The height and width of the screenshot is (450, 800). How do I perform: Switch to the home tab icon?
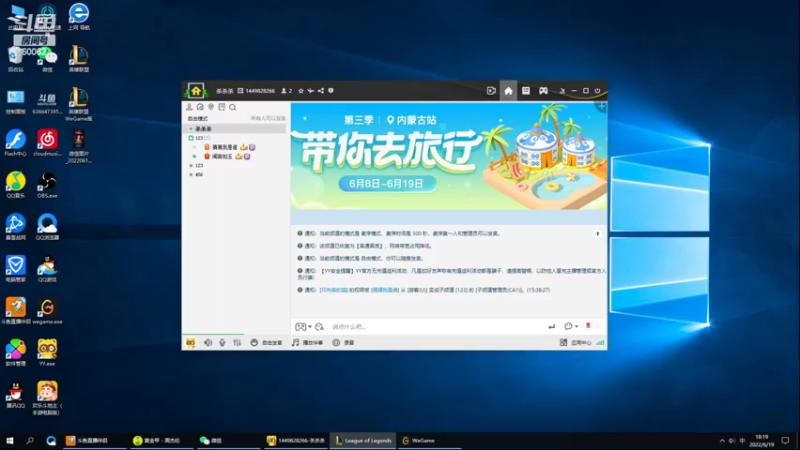[508, 91]
